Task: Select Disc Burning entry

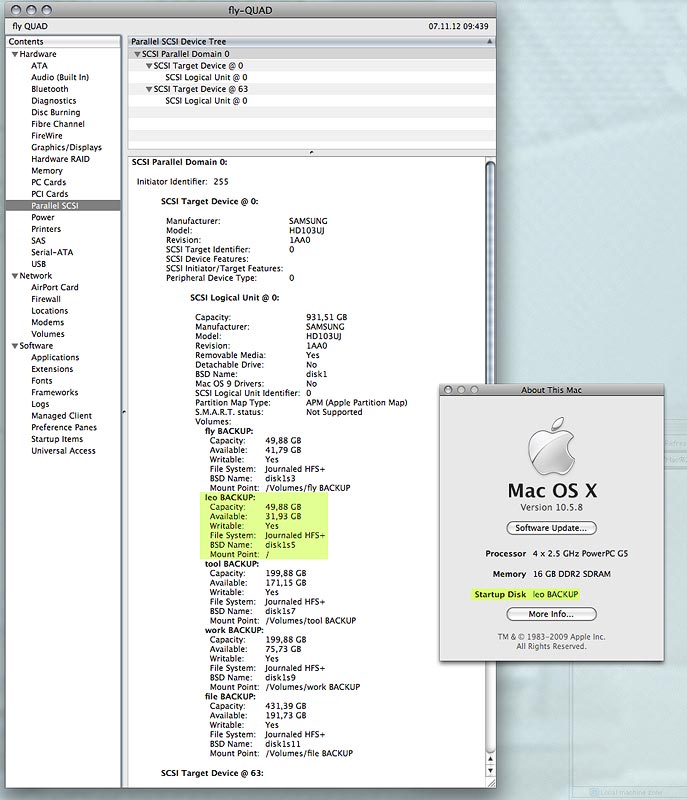Action: tap(56, 112)
